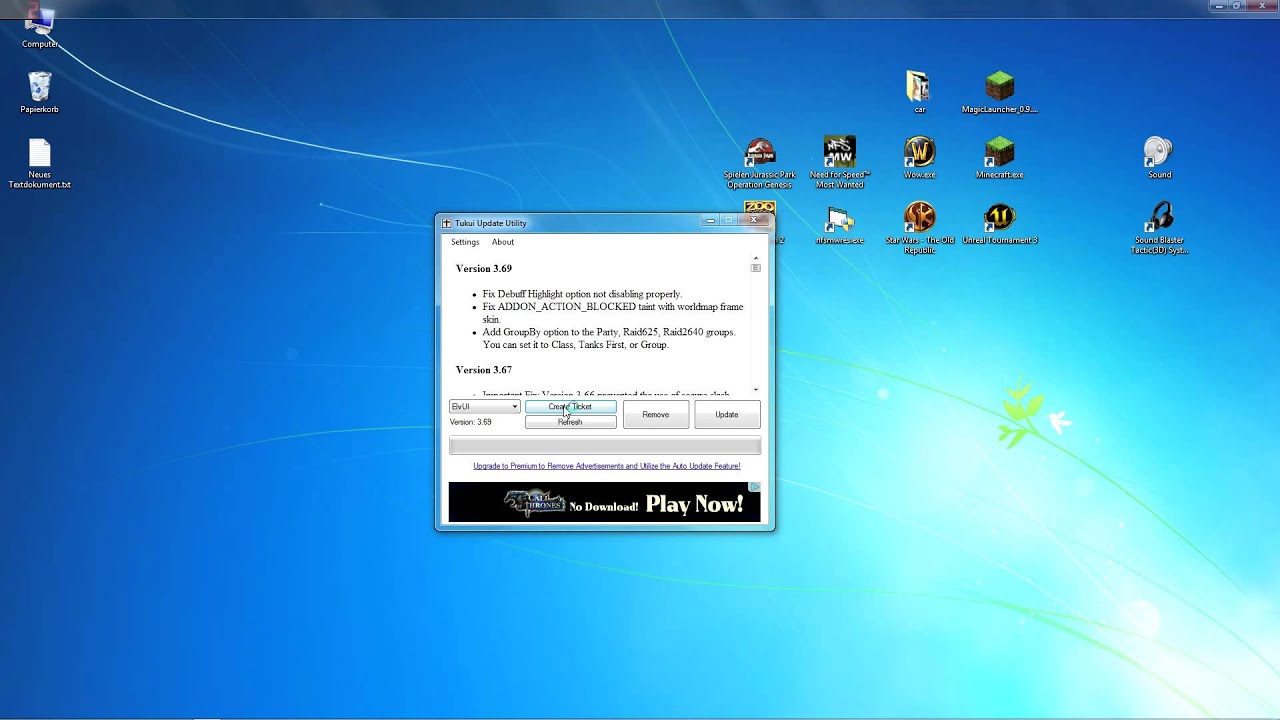Expand the ElvUI addon dropdown

coord(485,407)
